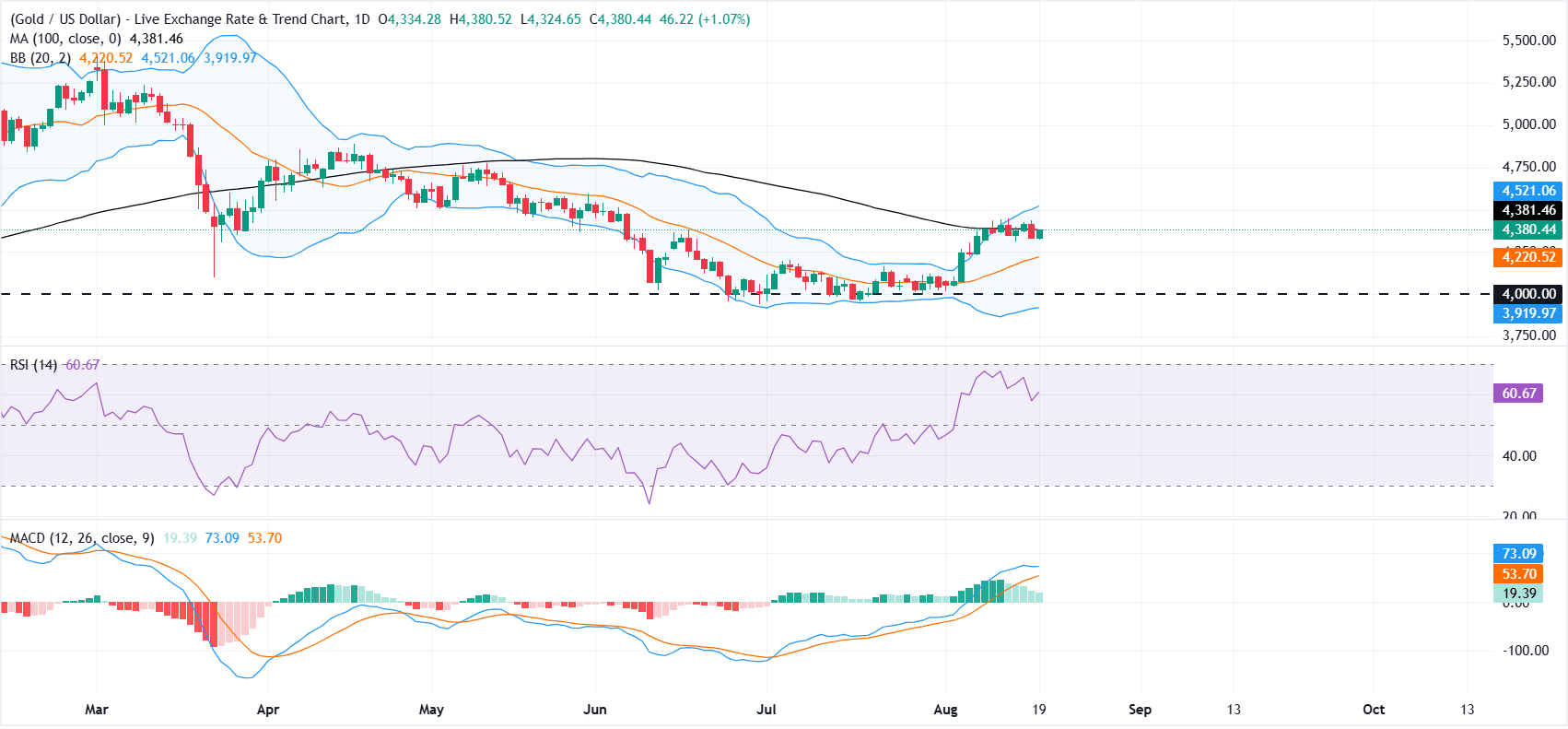Click the orange 4,220.52 price axis tag

(x=1528, y=257)
